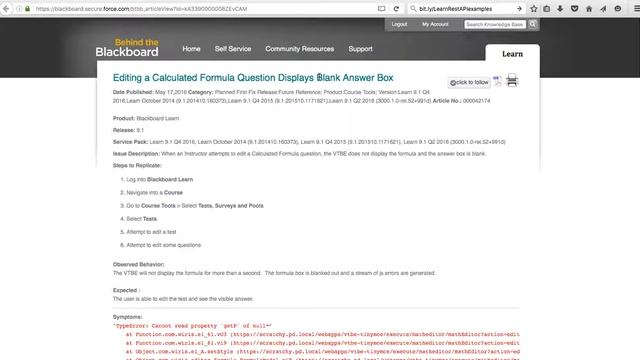Click step 'Attempt to edit a test'
This screenshot has width=640, height=360.
151,232
